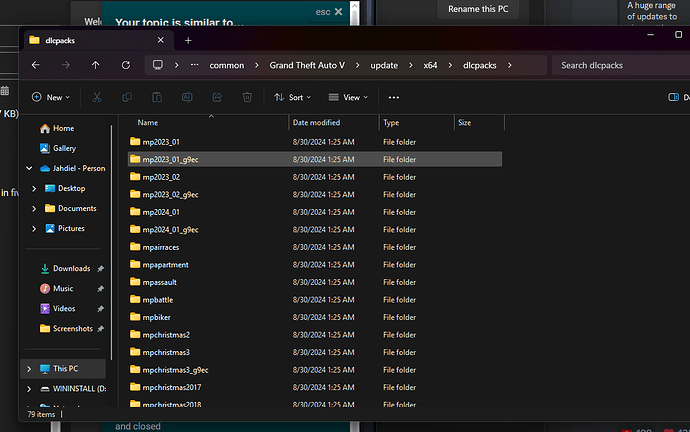Click the Copy icon in toolbar
This screenshot has height=432, width=690.
[x=127, y=97]
